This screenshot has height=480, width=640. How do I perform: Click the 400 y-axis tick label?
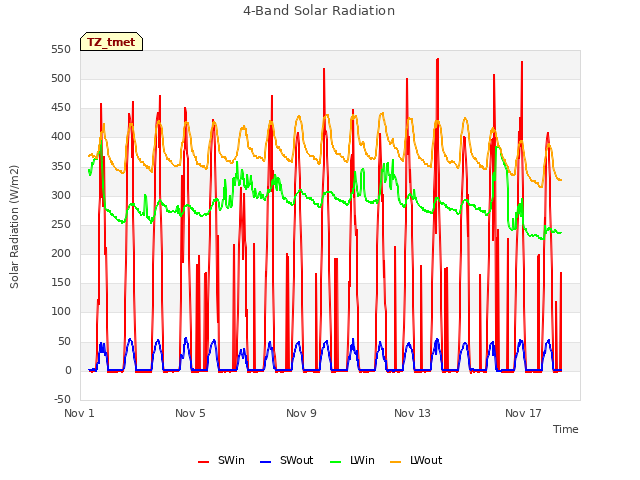click(61, 137)
